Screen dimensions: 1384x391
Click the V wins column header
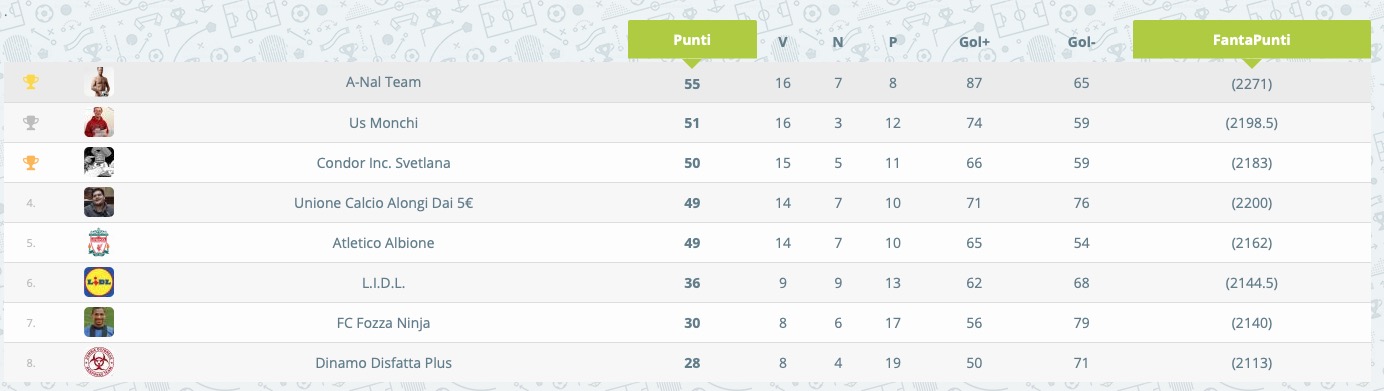[x=783, y=42]
